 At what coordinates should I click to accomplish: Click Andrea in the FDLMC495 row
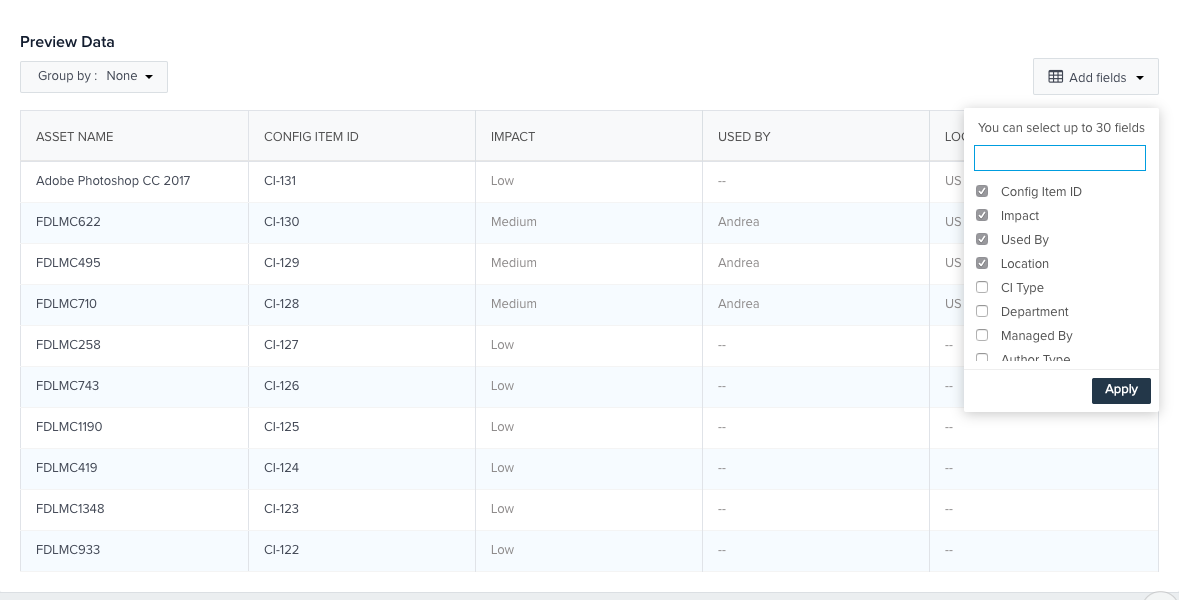click(x=738, y=262)
